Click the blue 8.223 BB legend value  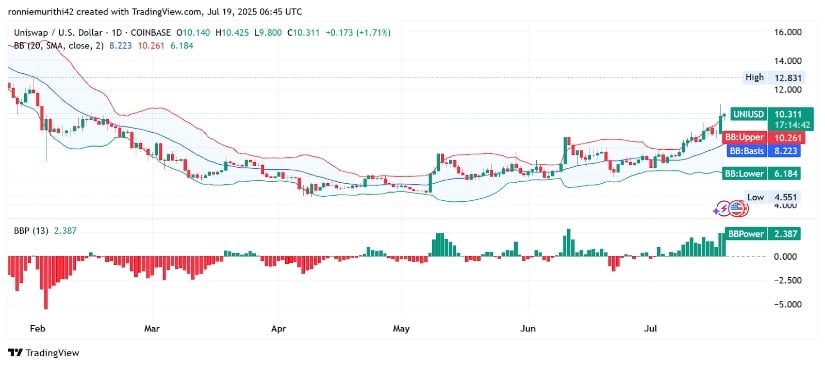120,46
